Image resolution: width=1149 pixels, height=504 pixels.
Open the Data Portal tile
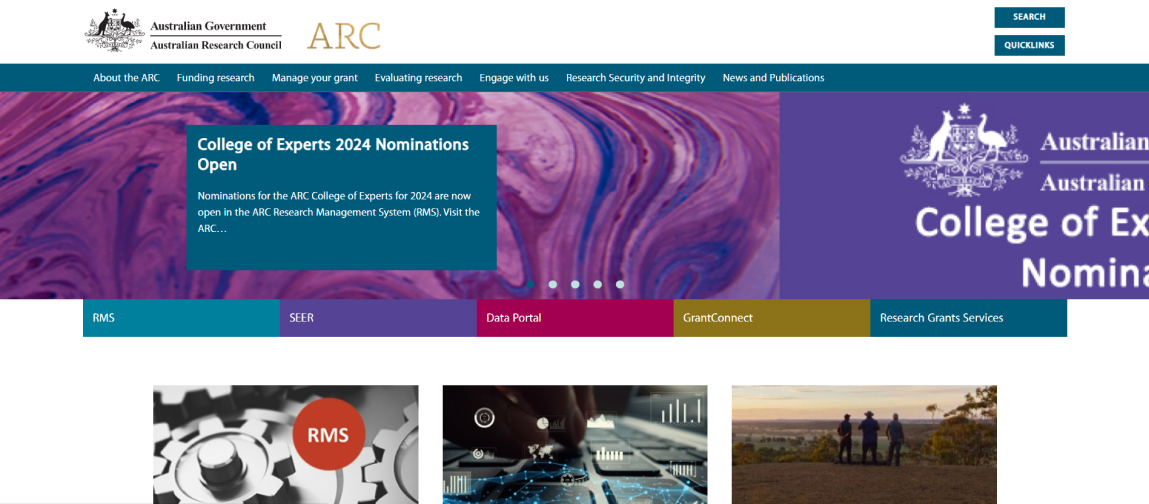pos(575,318)
